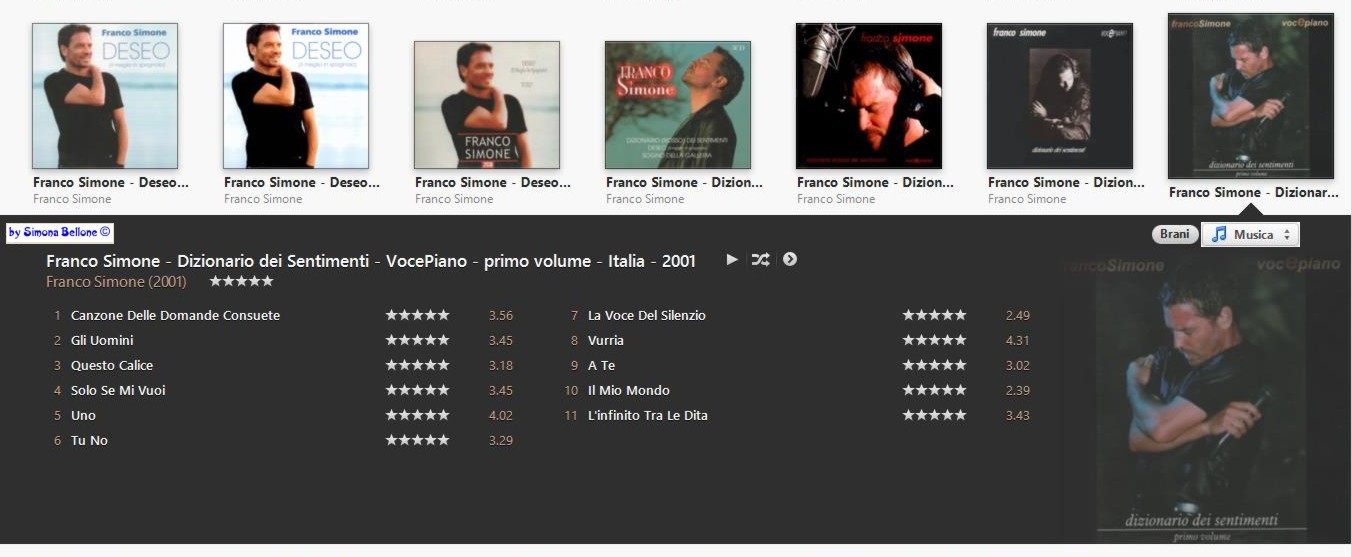Set star rating for Vurria
Screen dimensions: 1352x557
pos(935,340)
